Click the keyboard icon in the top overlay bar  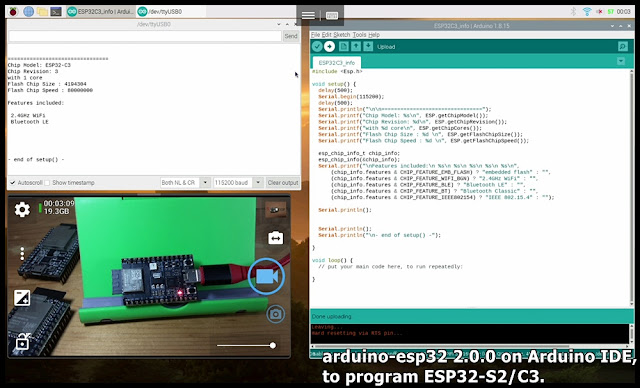332,16
